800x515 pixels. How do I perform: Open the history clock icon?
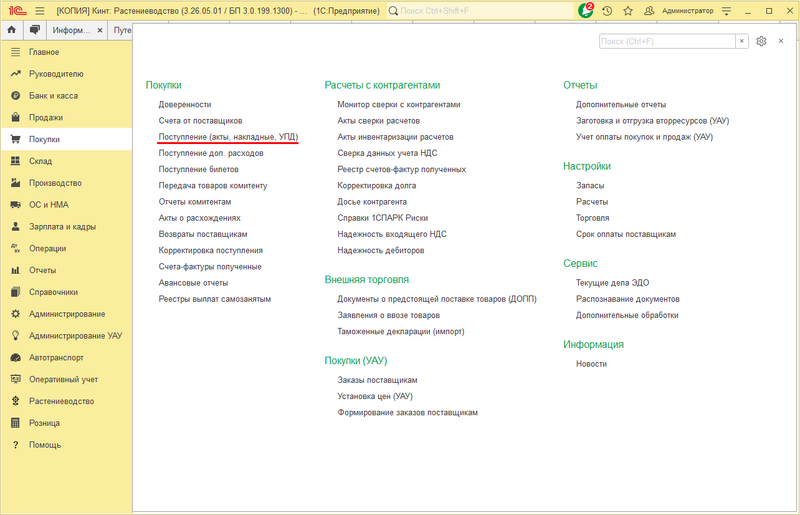[607, 11]
